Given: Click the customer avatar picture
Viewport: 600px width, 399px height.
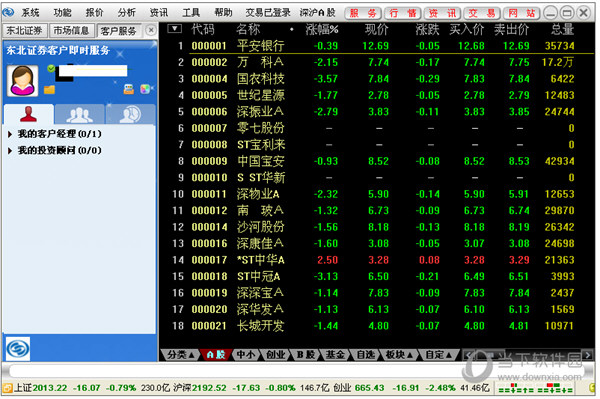Looking at the screenshot, I should point(23,81).
